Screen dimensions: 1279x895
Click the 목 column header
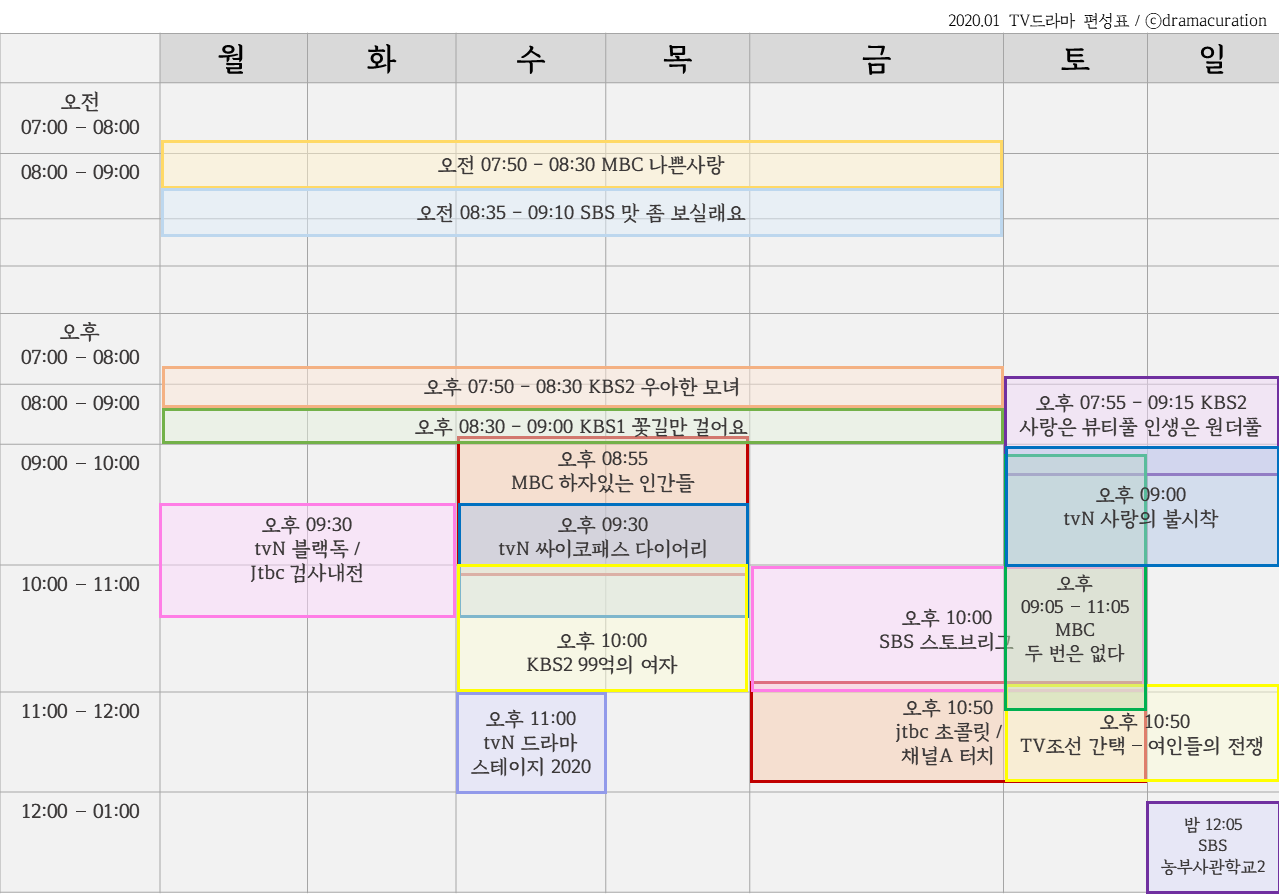point(677,59)
